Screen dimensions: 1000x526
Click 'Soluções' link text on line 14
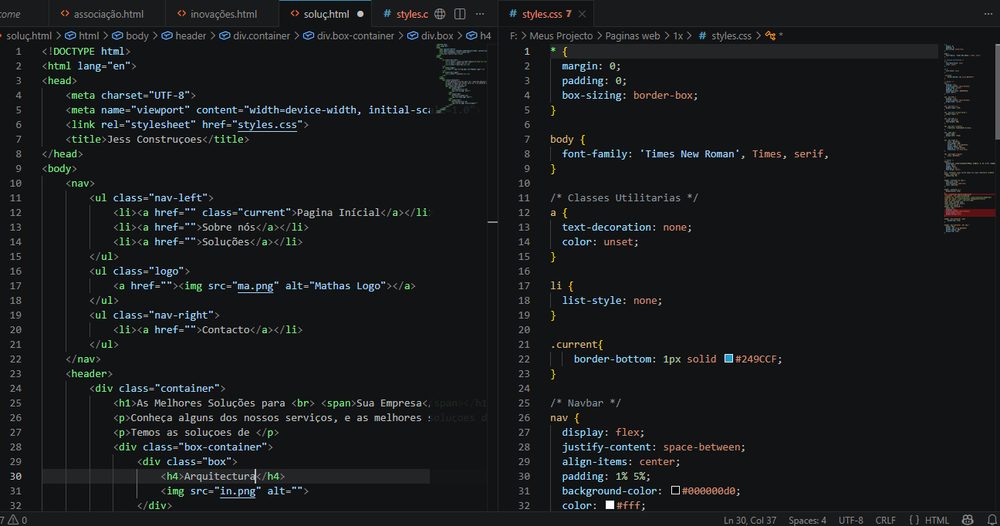pos(226,242)
